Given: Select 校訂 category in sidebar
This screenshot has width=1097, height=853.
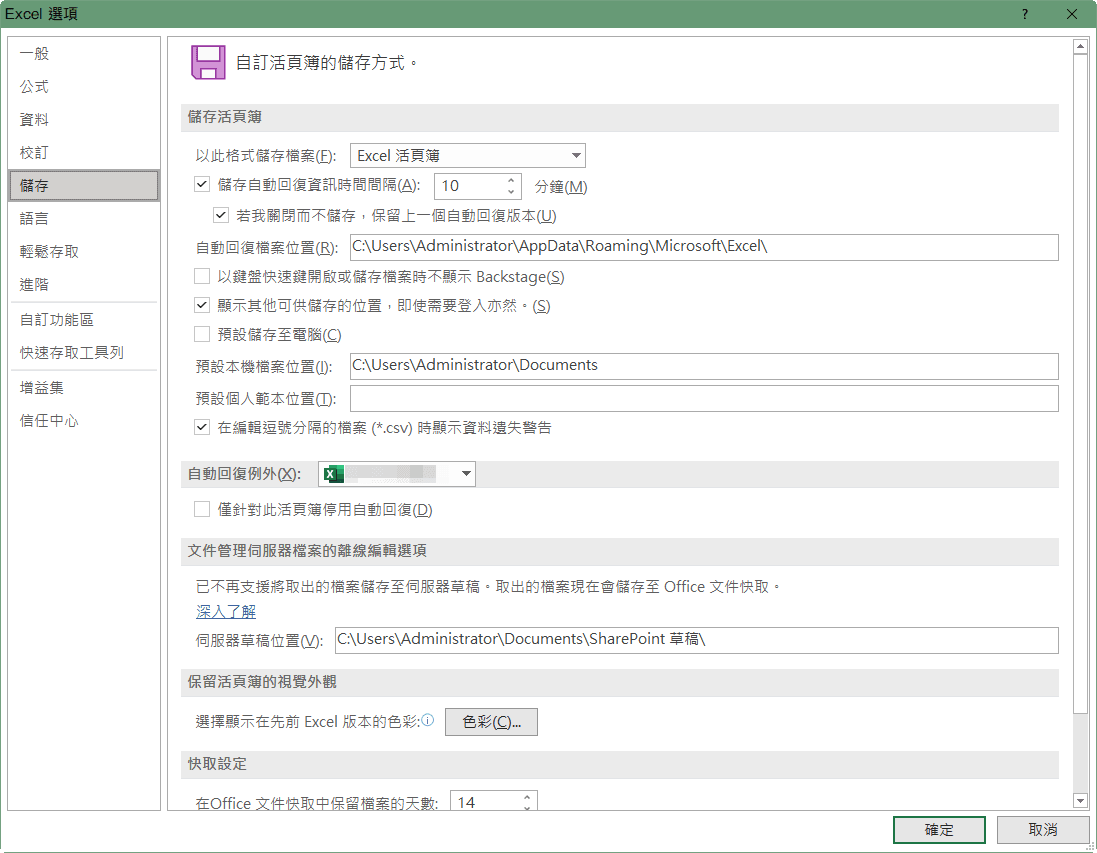Looking at the screenshot, I should click(83, 152).
